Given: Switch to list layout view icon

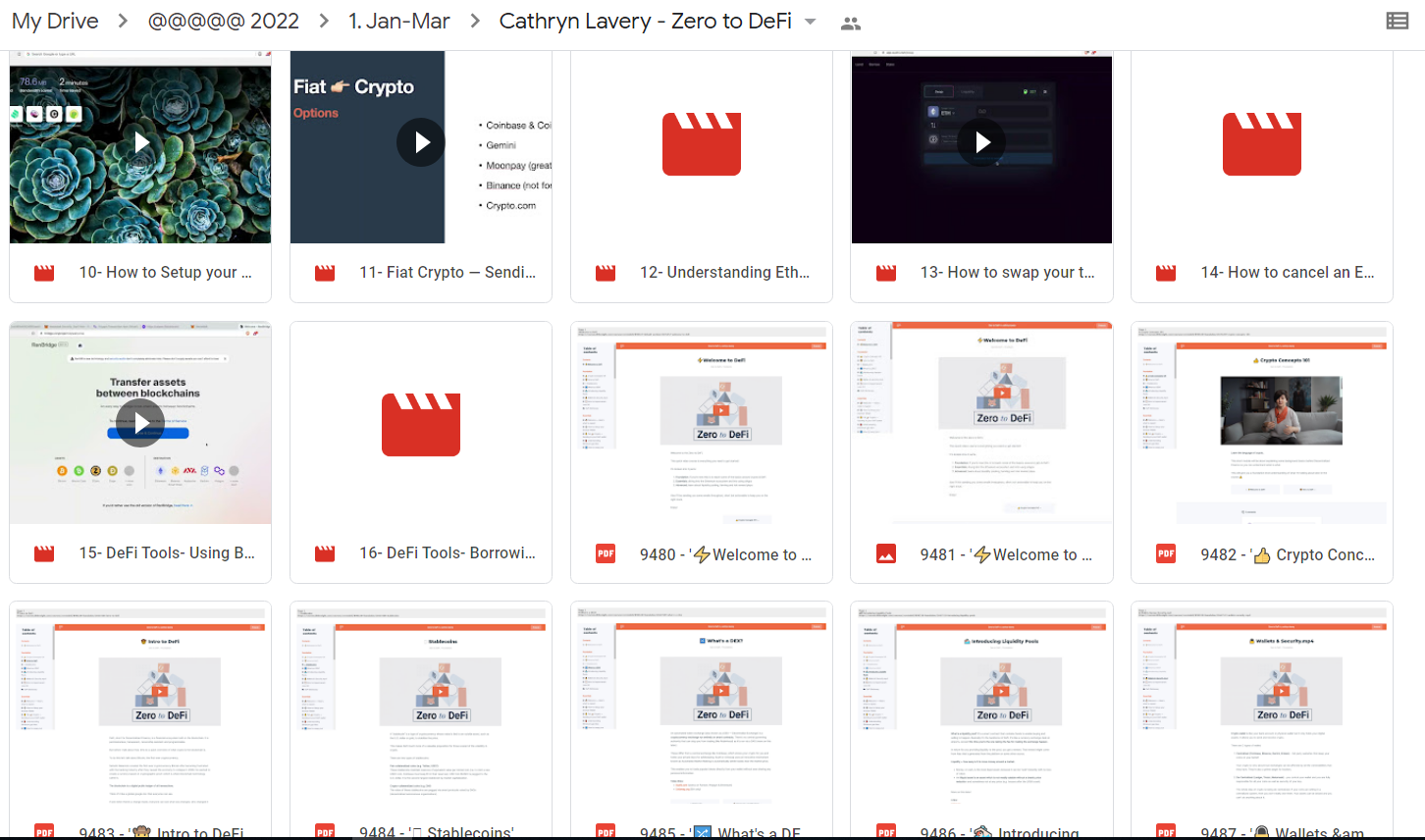Looking at the screenshot, I should pyautogui.click(x=1398, y=21).
